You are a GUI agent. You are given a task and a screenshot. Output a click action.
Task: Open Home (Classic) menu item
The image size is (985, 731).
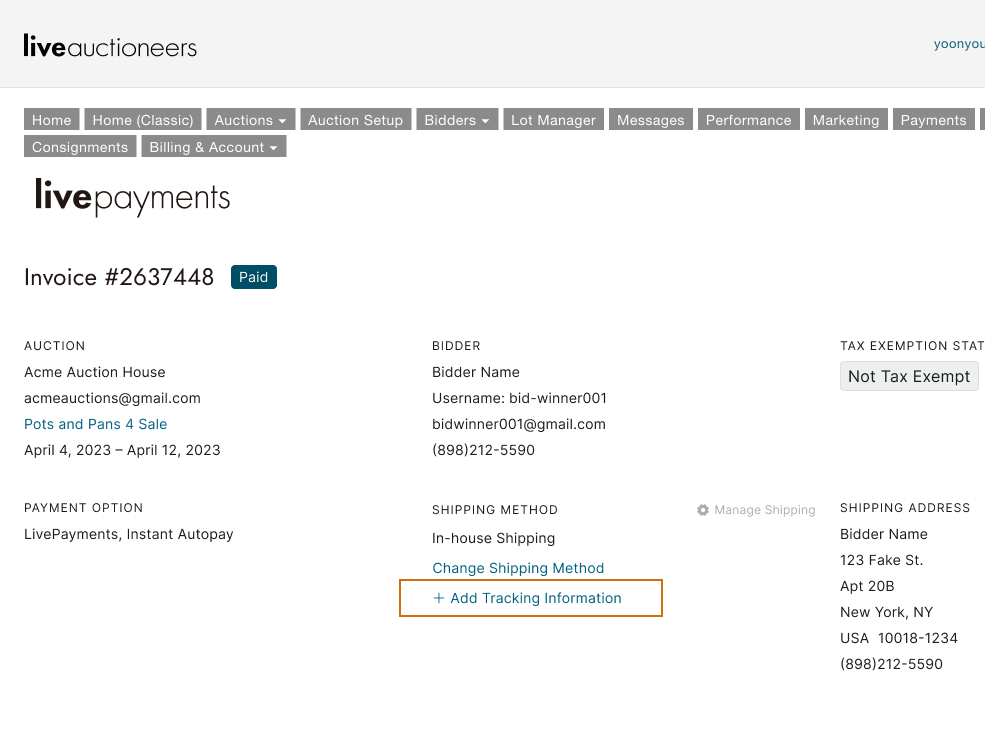(143, 119)
